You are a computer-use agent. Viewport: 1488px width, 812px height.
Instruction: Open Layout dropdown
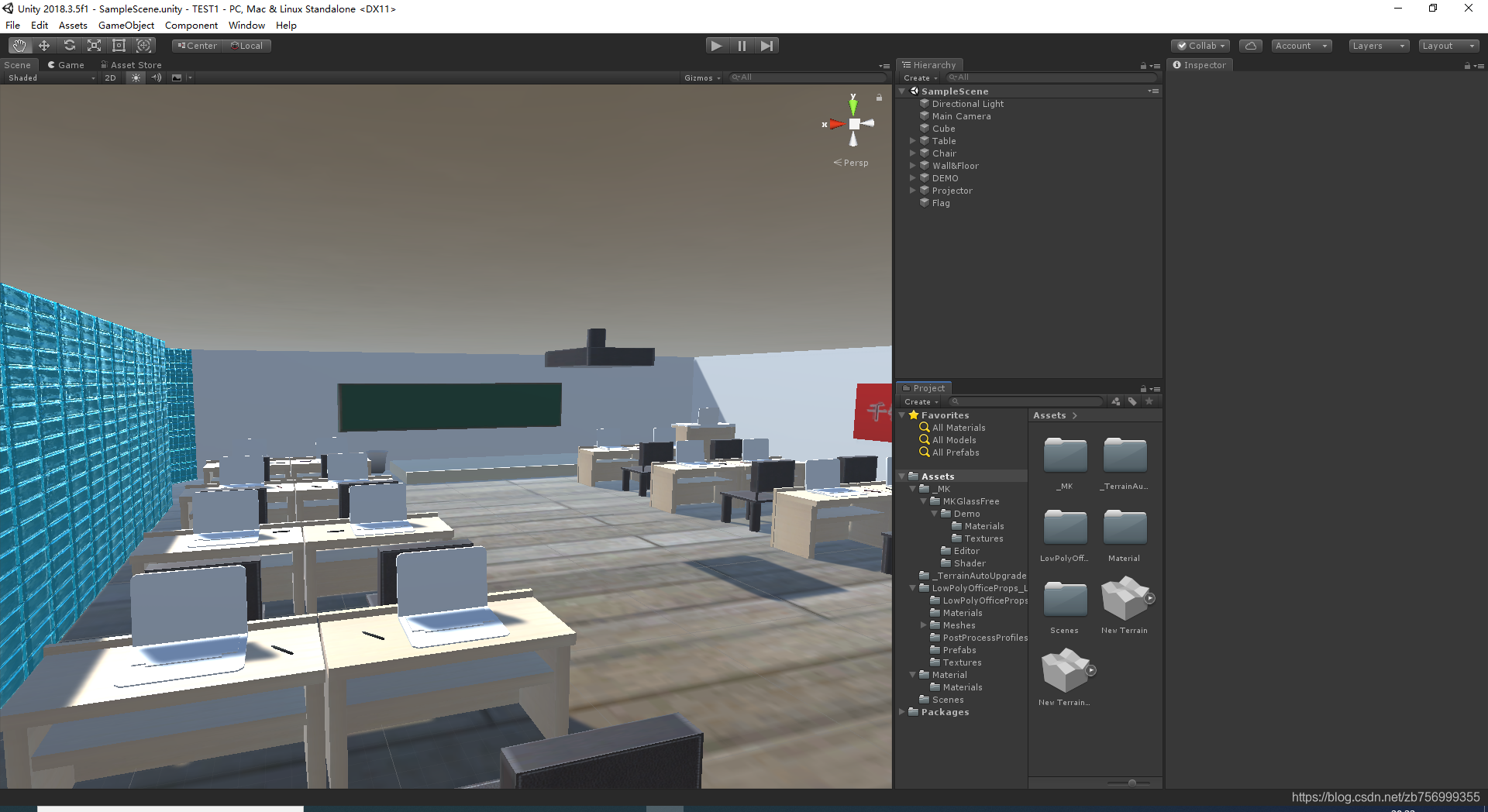click(1448, 46)
